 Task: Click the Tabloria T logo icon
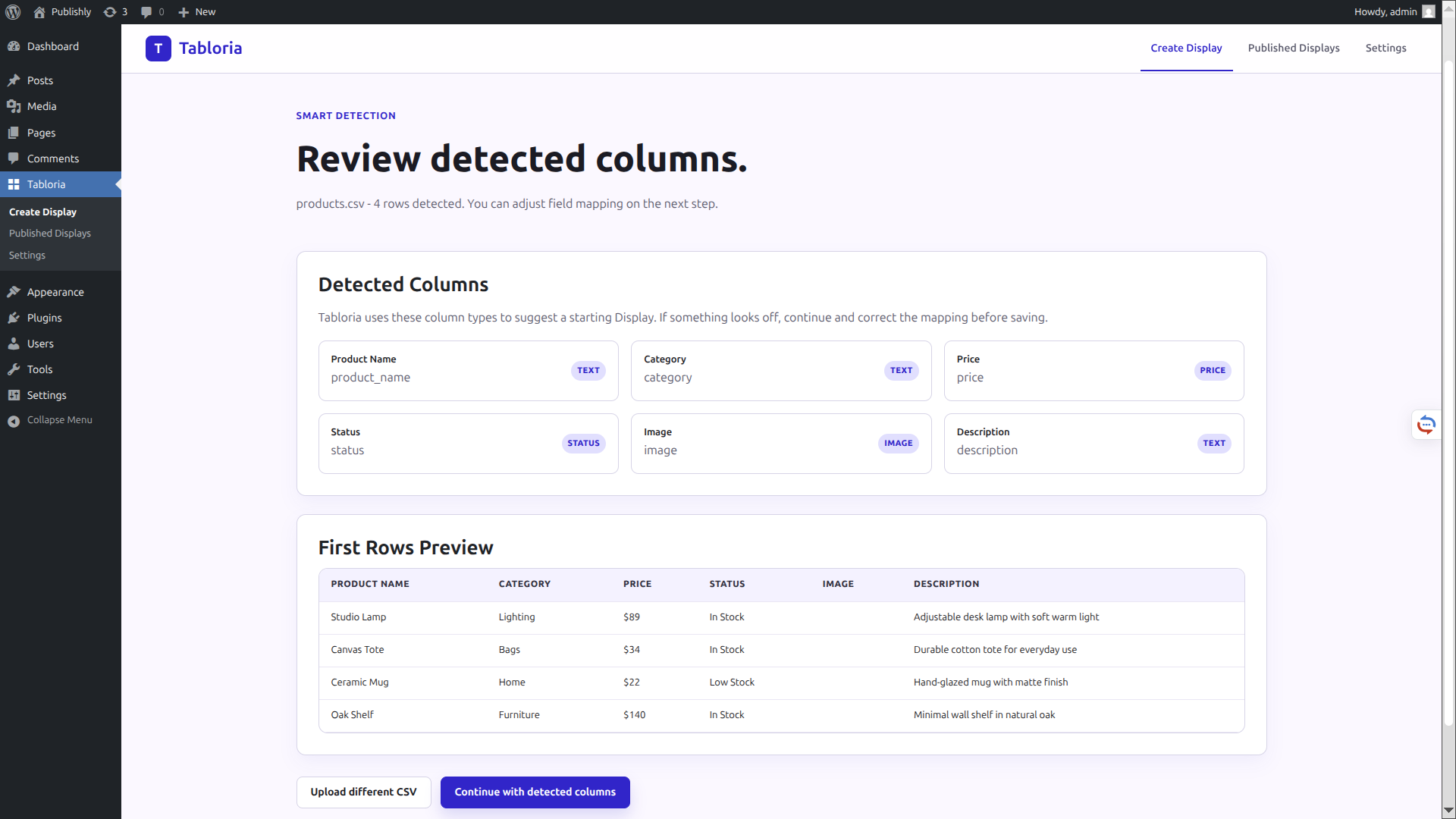pos(158,49)
